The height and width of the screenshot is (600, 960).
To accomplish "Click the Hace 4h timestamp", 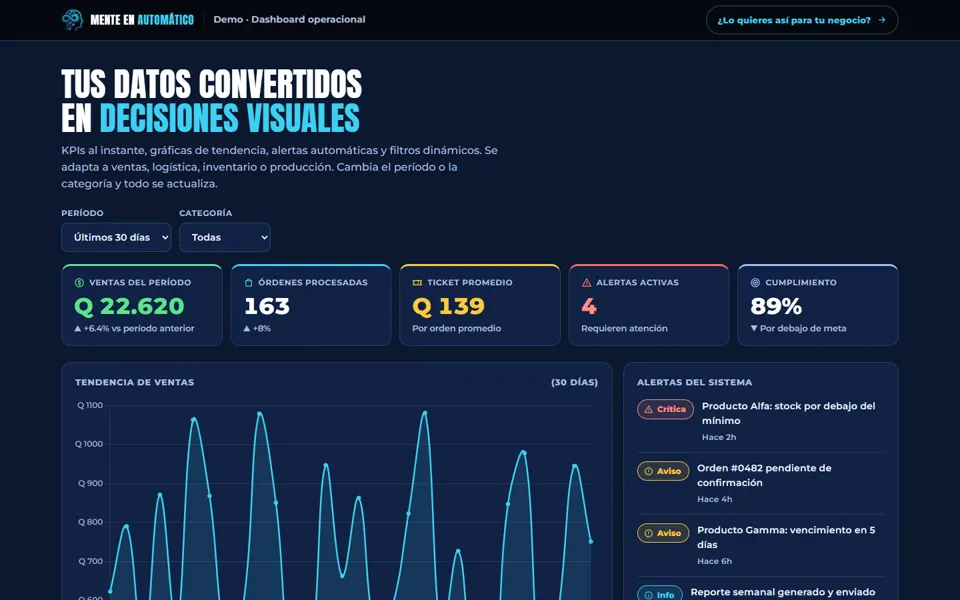I will point(715,499).
